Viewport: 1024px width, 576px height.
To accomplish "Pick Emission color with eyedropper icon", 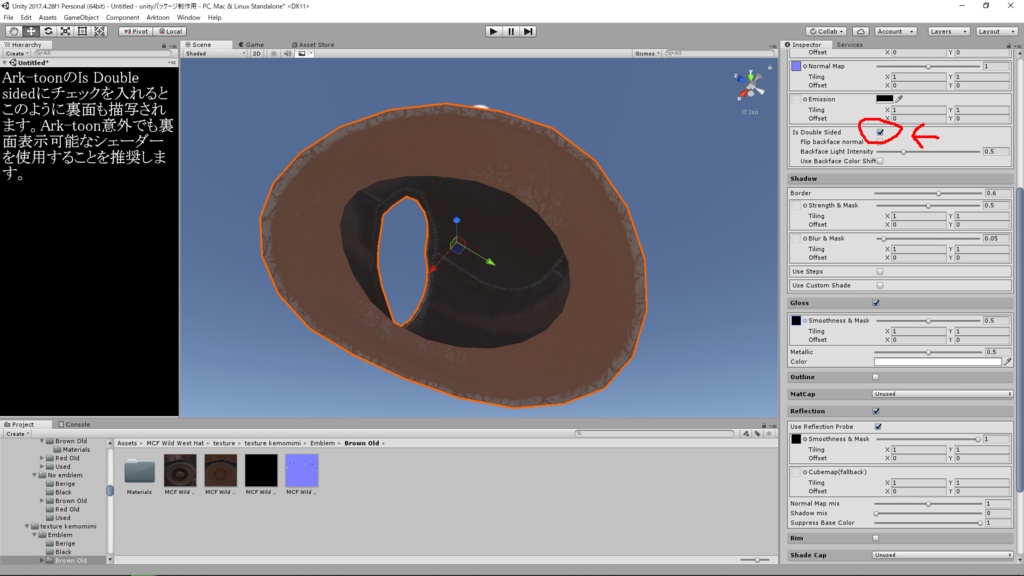I will (899, 99).
